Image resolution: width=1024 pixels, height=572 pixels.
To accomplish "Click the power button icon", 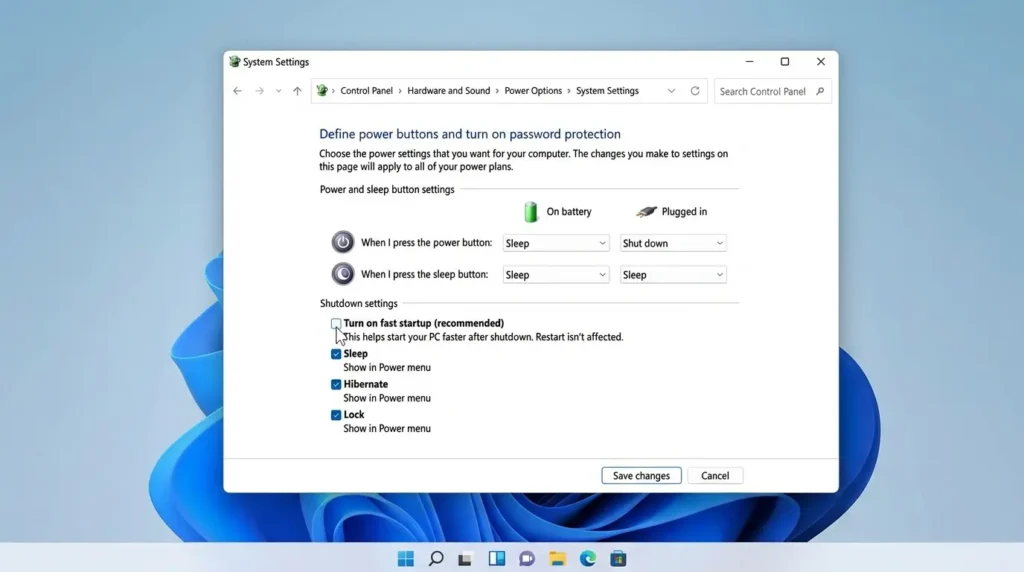I will [x=343, y=242].
